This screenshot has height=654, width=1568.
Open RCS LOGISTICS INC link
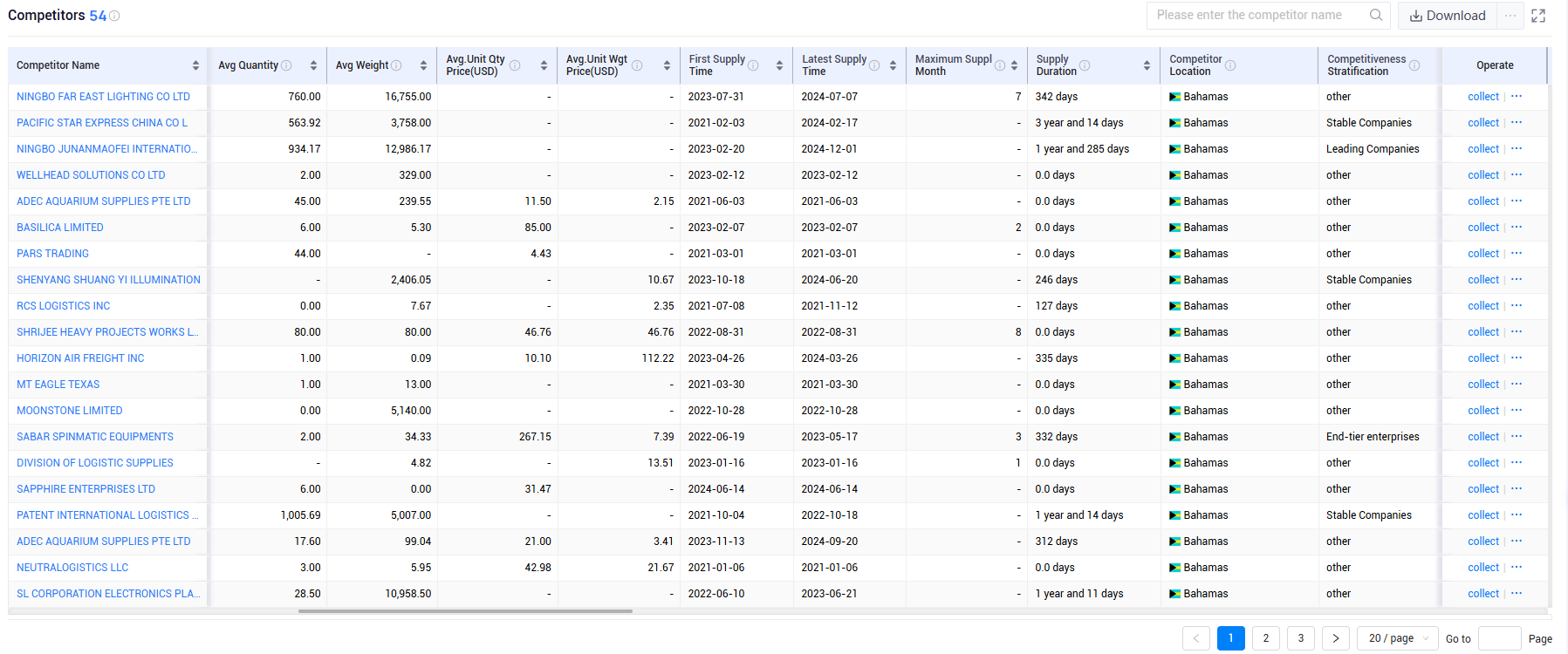(x=64, y=306)
